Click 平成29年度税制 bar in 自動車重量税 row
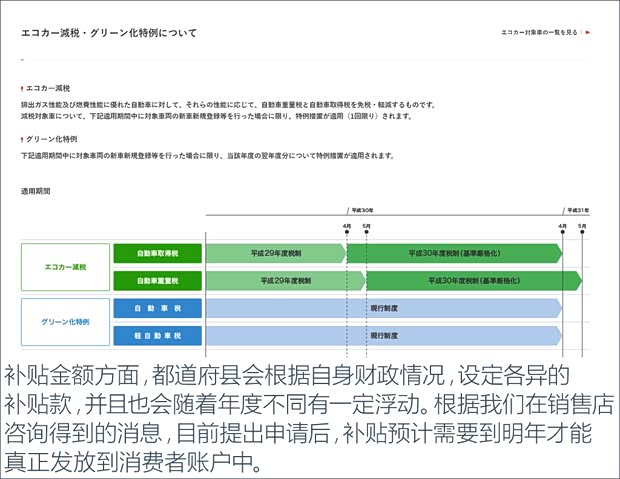 click(x=285, y=281)
